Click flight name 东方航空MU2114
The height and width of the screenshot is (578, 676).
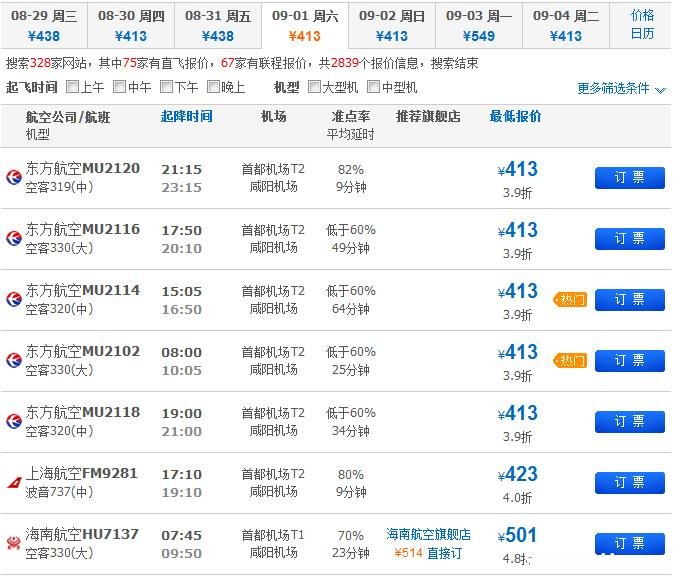pos(82,290)
